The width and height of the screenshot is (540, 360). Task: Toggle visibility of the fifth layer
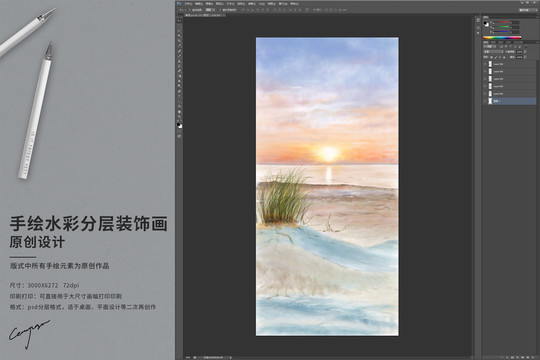(485, 94)
